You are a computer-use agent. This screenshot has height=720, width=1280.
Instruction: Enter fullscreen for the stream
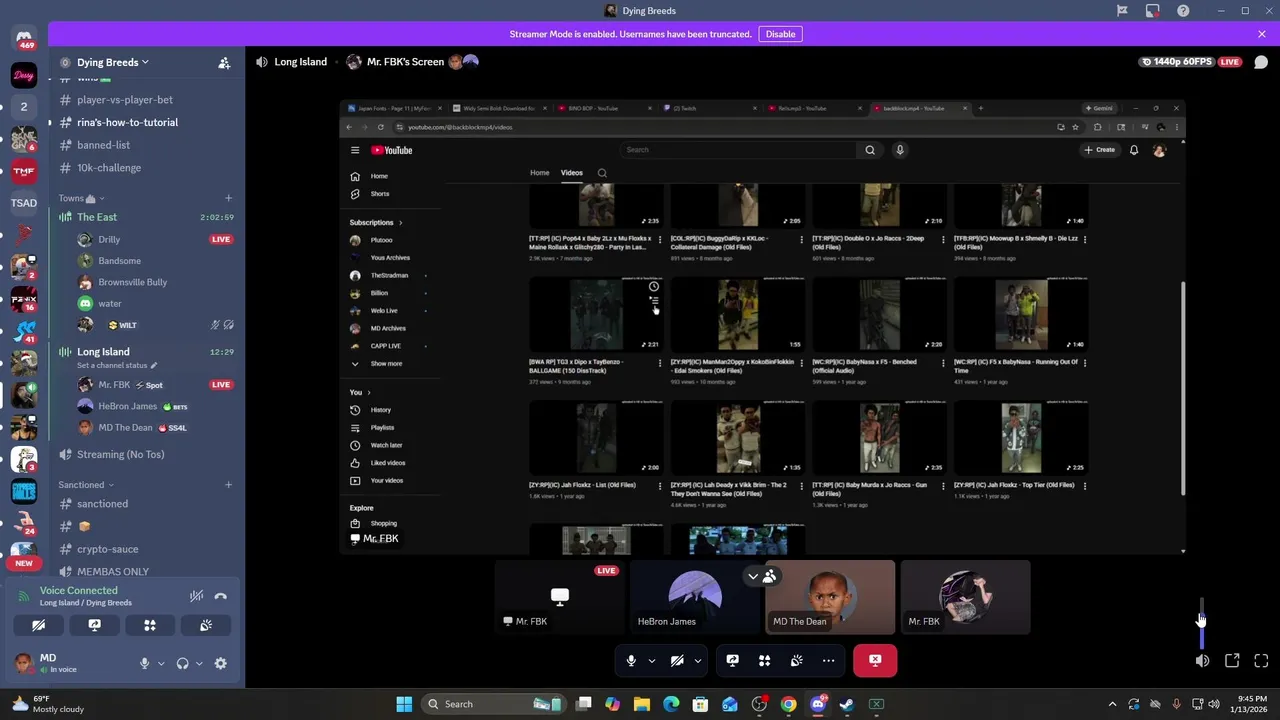click(1261, 661)
